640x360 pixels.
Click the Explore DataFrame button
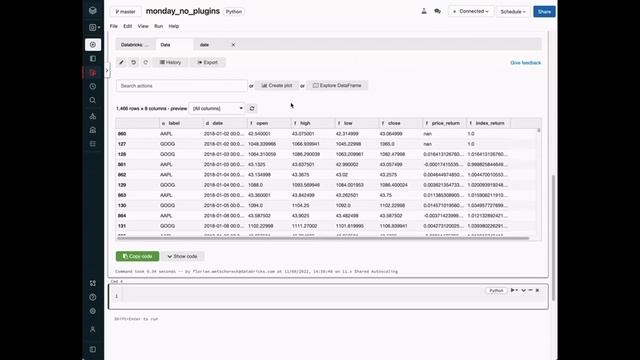(337, 86)
